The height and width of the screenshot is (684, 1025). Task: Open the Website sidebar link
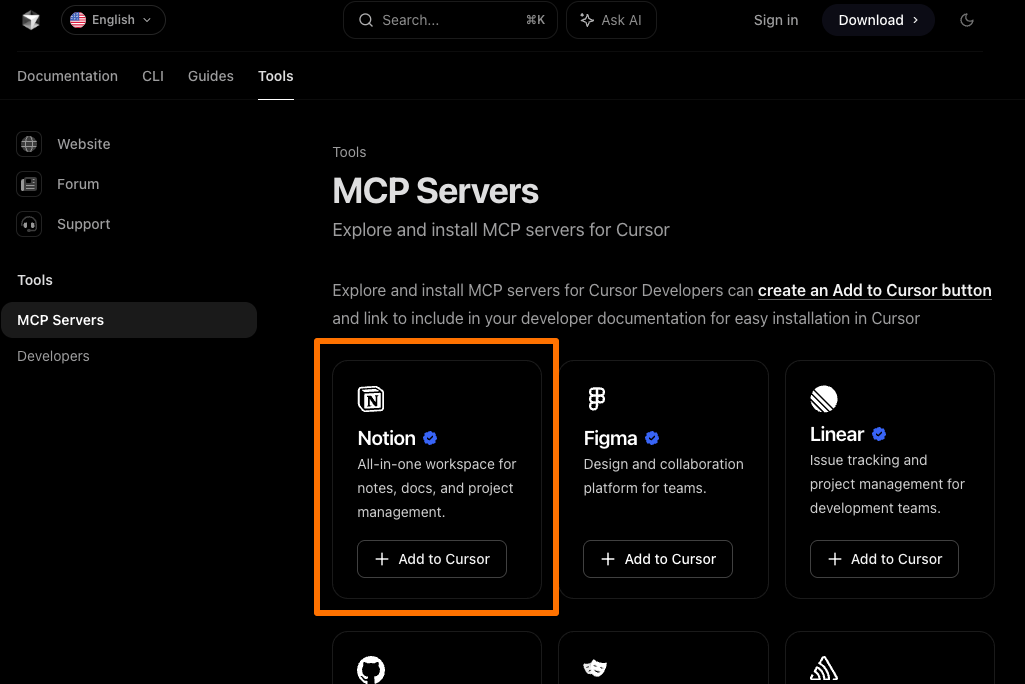84,144
